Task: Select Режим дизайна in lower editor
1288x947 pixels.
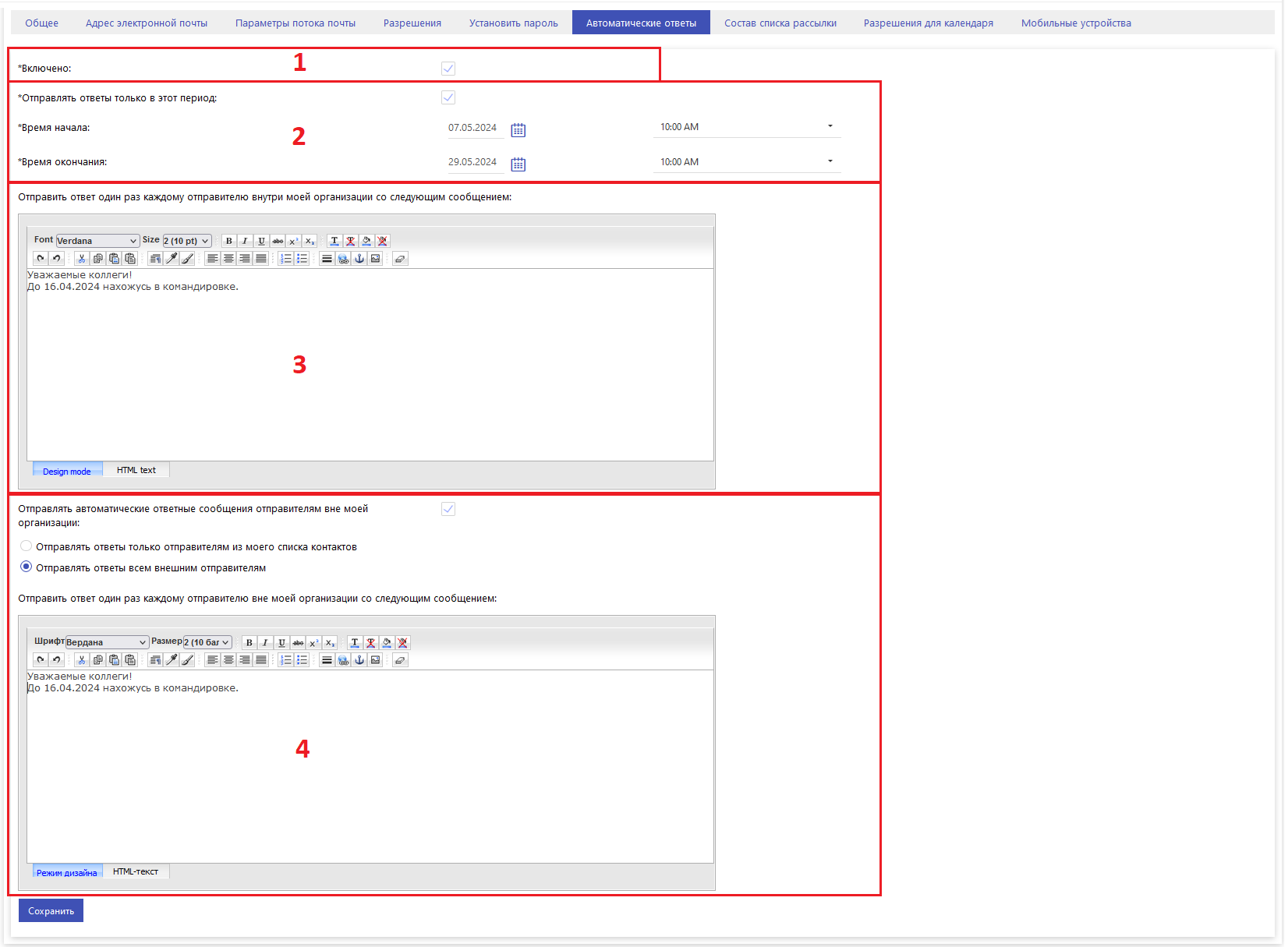Action: (x=67, y=872)
